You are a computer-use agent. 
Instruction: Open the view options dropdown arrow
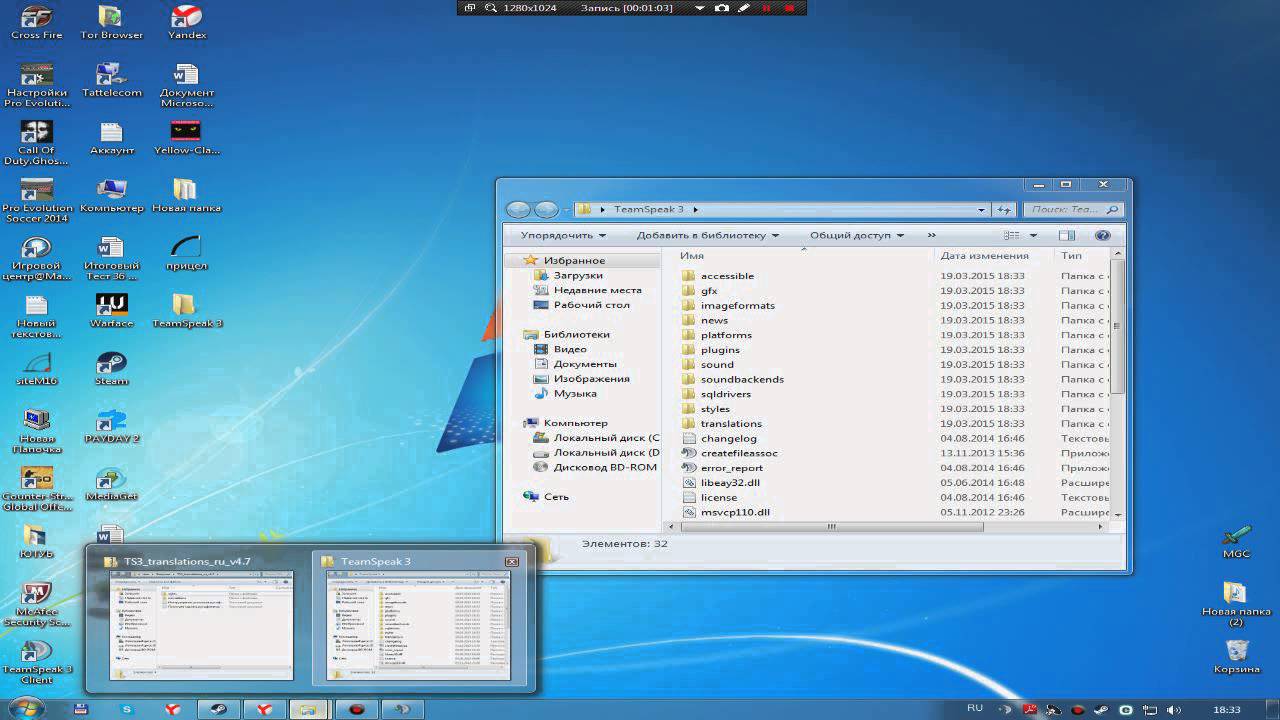(1033, 235)
